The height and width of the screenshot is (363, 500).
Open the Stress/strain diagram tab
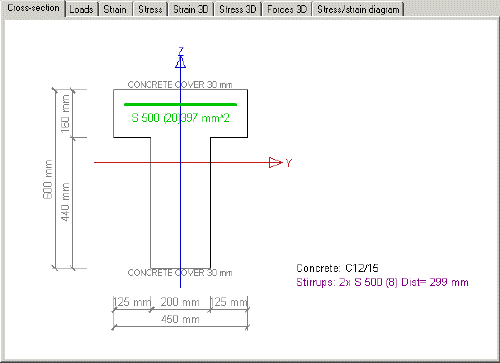click(x=358, y=9)
